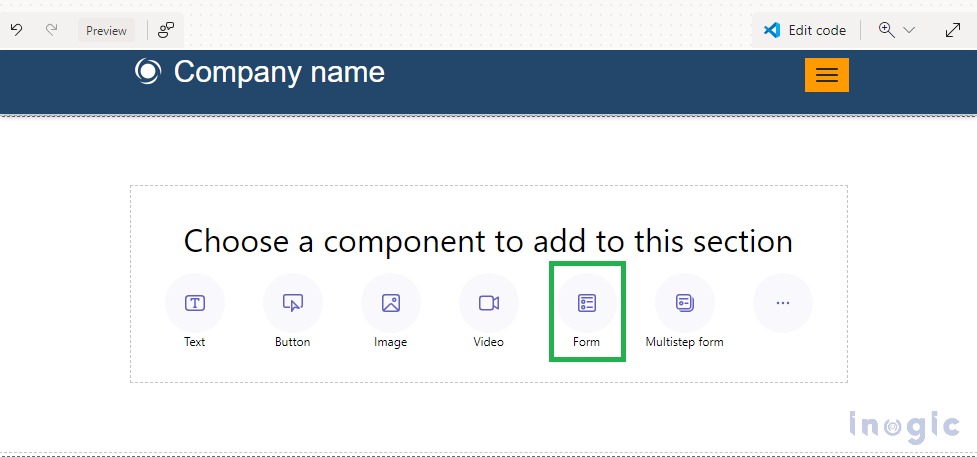
Task: Click the expand to full view arrows
Action: point(953,30)
